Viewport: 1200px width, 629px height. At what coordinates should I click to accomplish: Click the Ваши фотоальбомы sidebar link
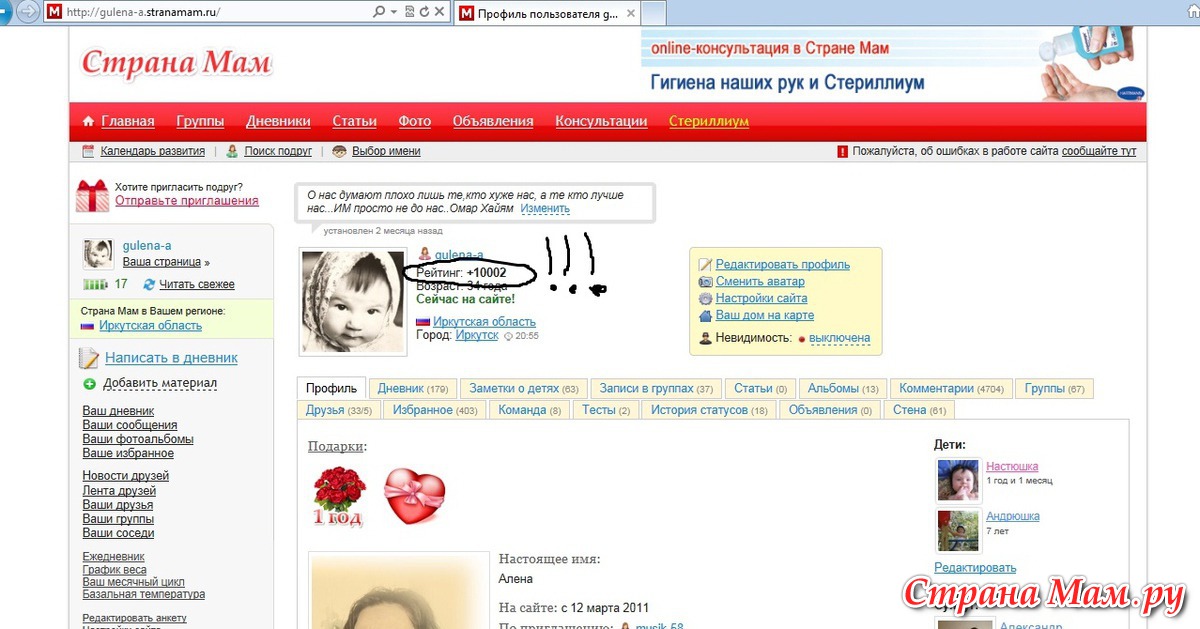point(138,439)
